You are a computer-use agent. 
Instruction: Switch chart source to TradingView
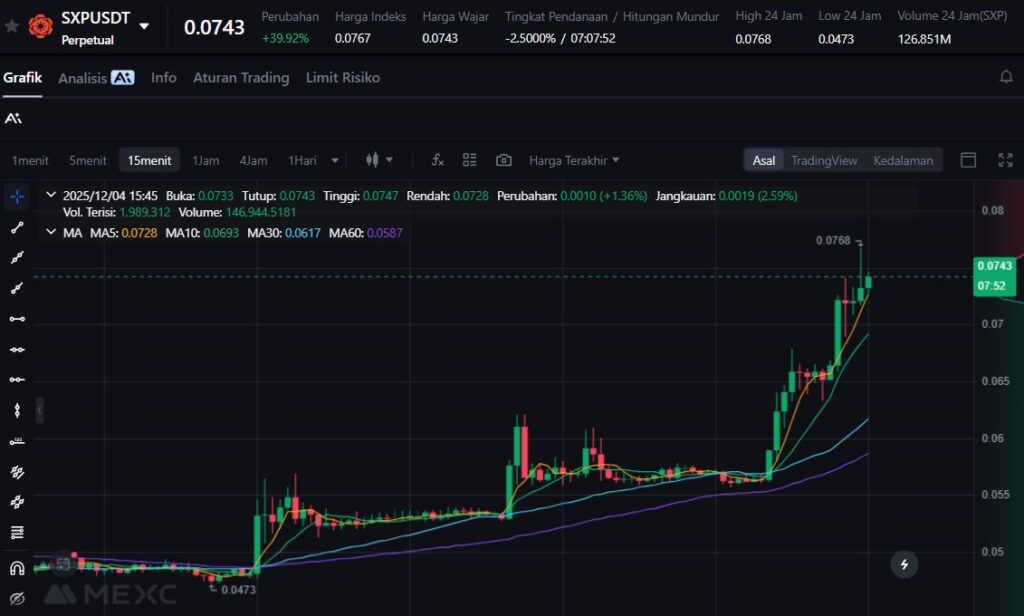tap(823, 160)
